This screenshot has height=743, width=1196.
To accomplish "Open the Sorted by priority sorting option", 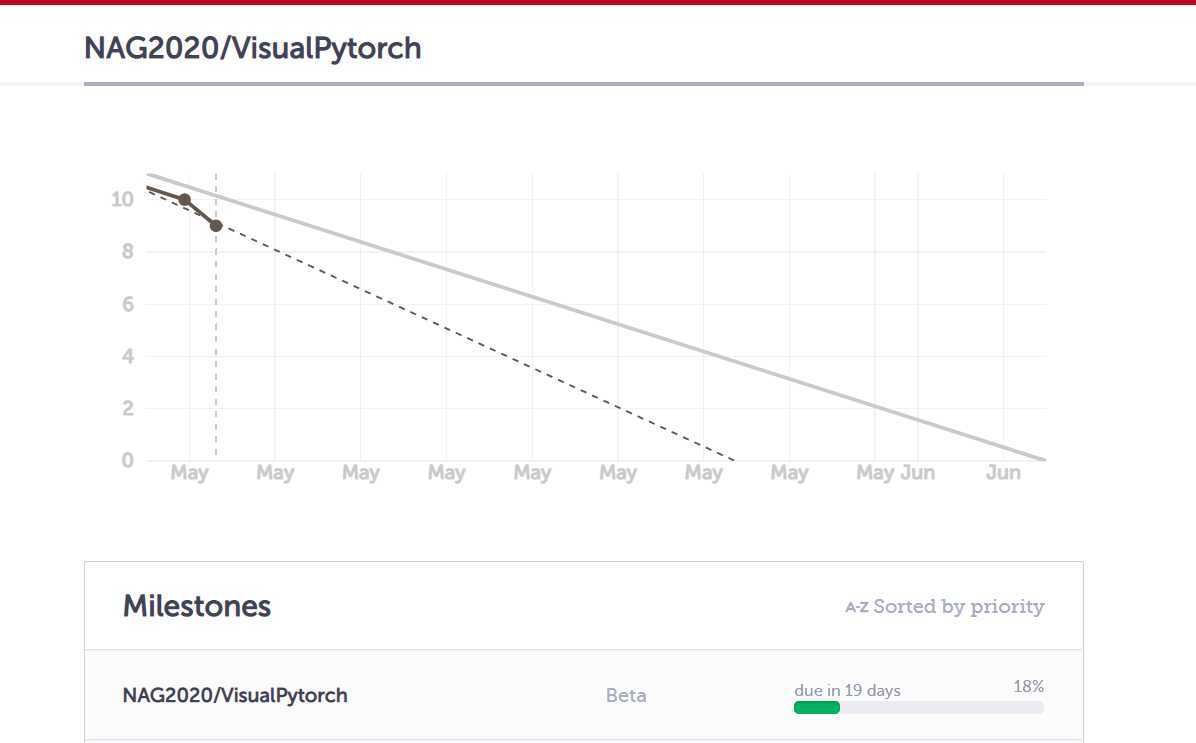I will (x=958, y=606).
